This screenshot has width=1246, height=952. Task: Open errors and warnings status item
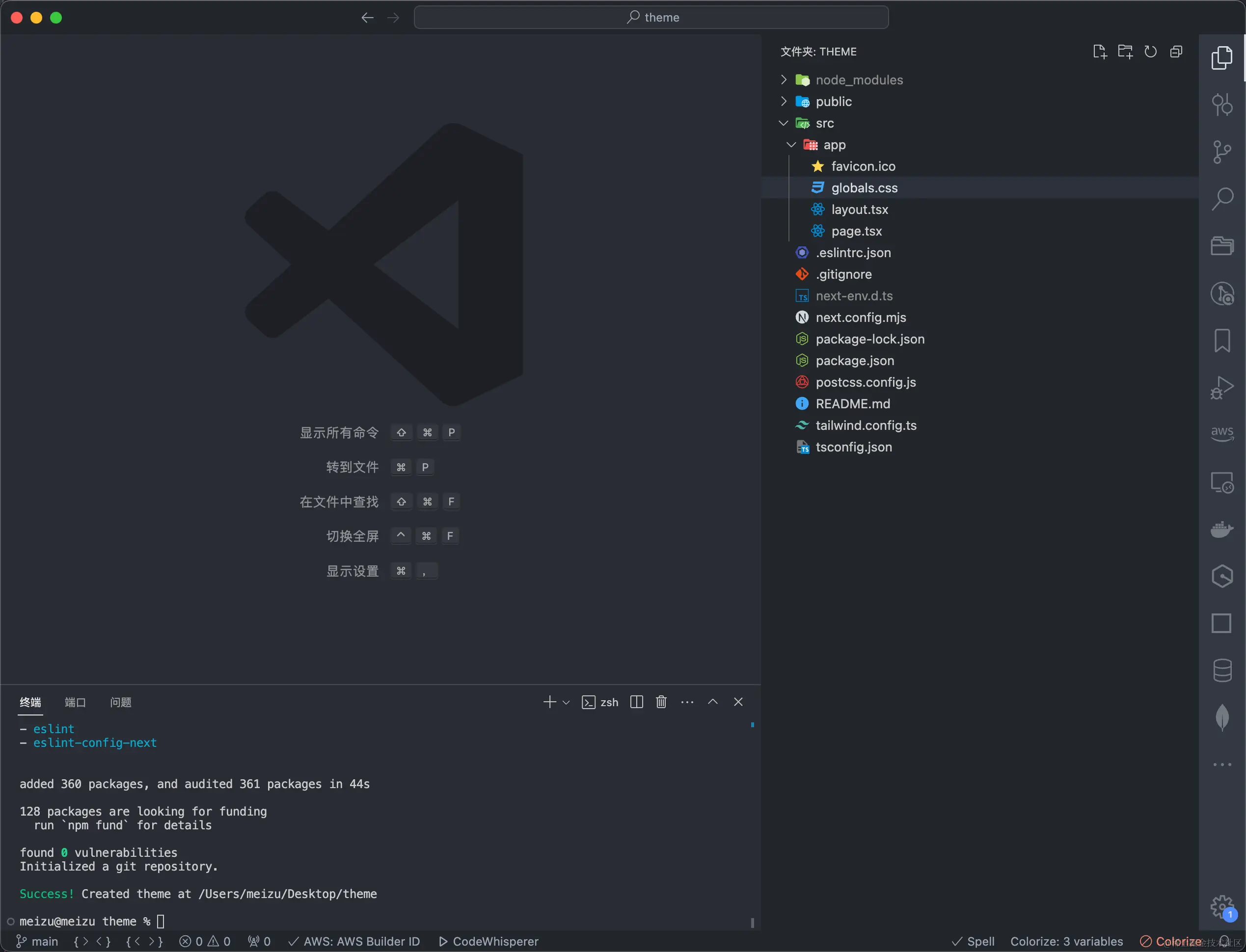(x=205, y=941)
